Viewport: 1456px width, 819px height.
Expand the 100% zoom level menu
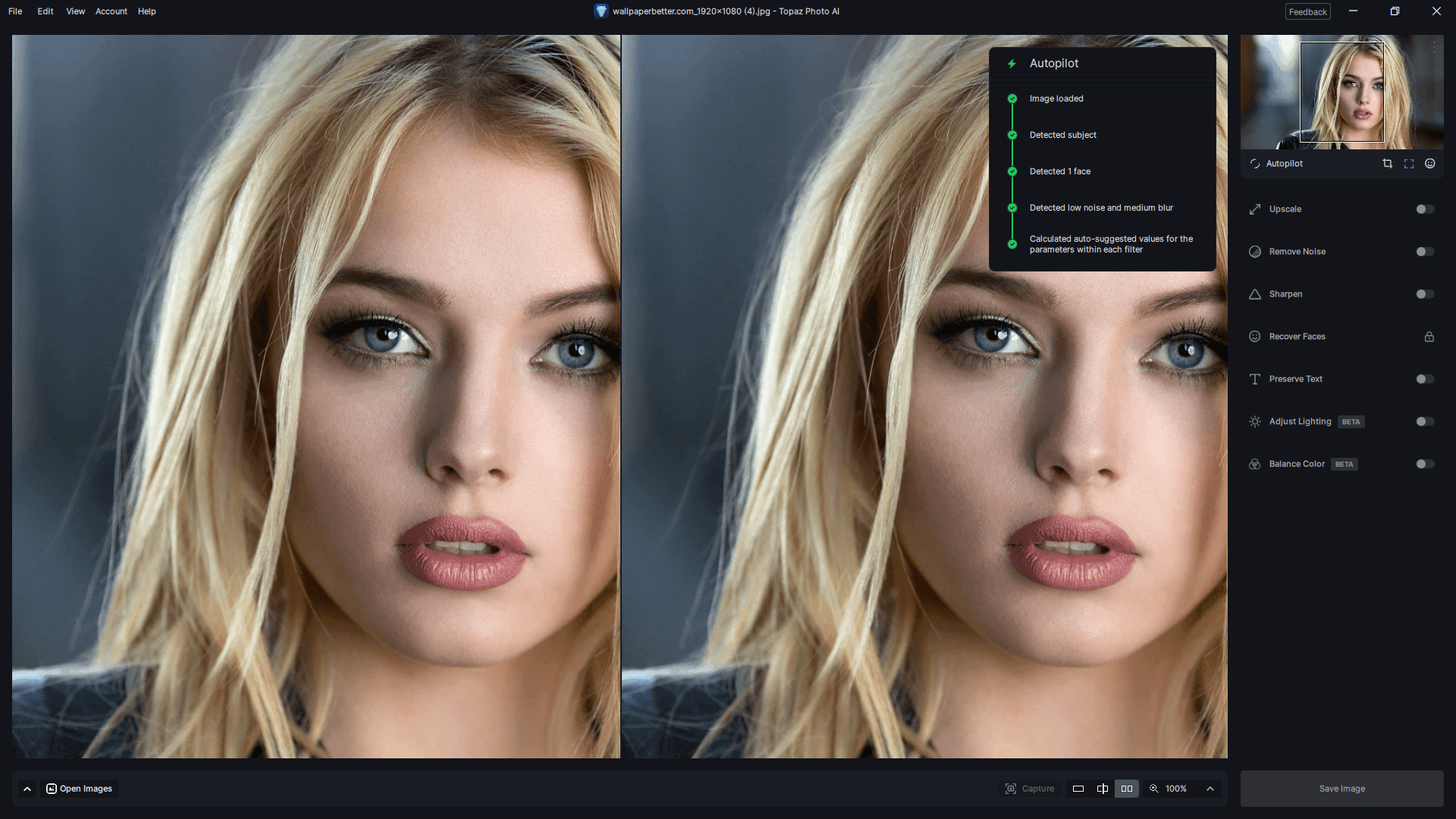click(x=1210, y=789)
